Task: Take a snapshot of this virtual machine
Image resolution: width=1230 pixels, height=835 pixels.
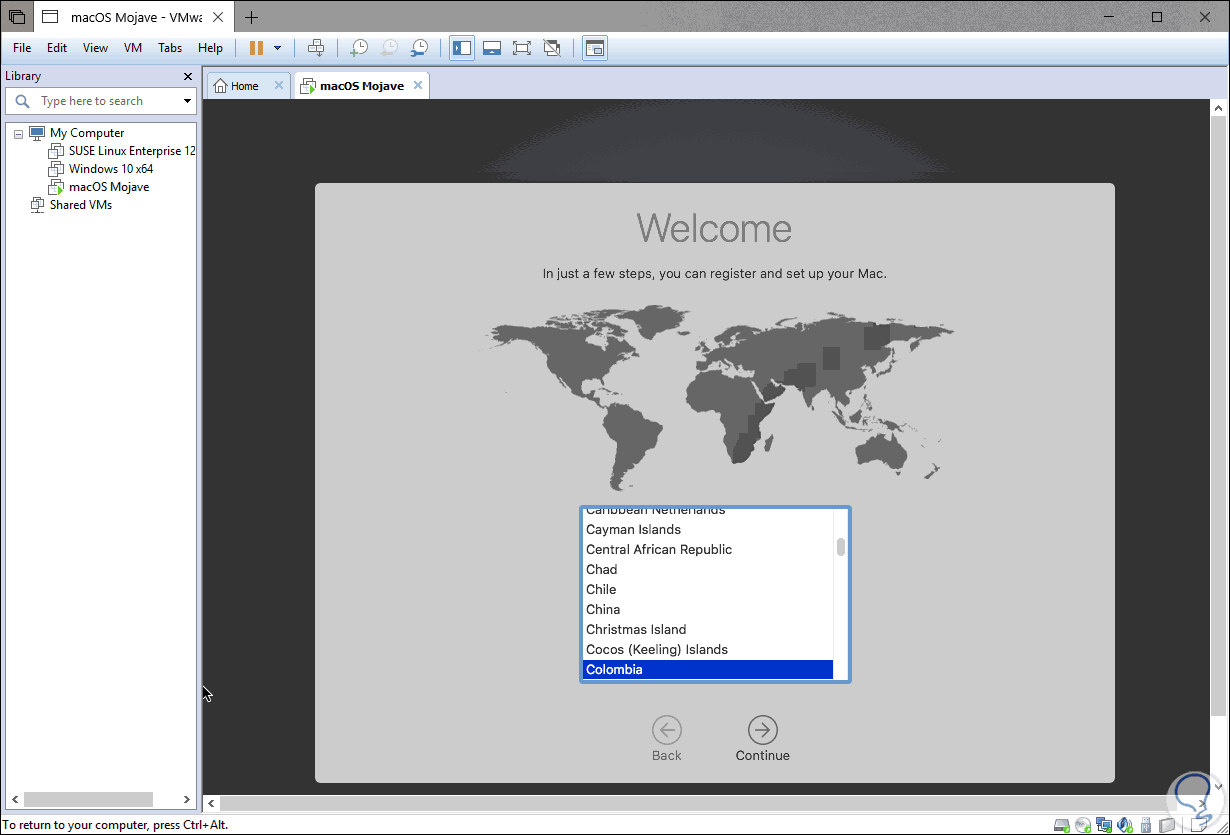Action: pos(358,48)
